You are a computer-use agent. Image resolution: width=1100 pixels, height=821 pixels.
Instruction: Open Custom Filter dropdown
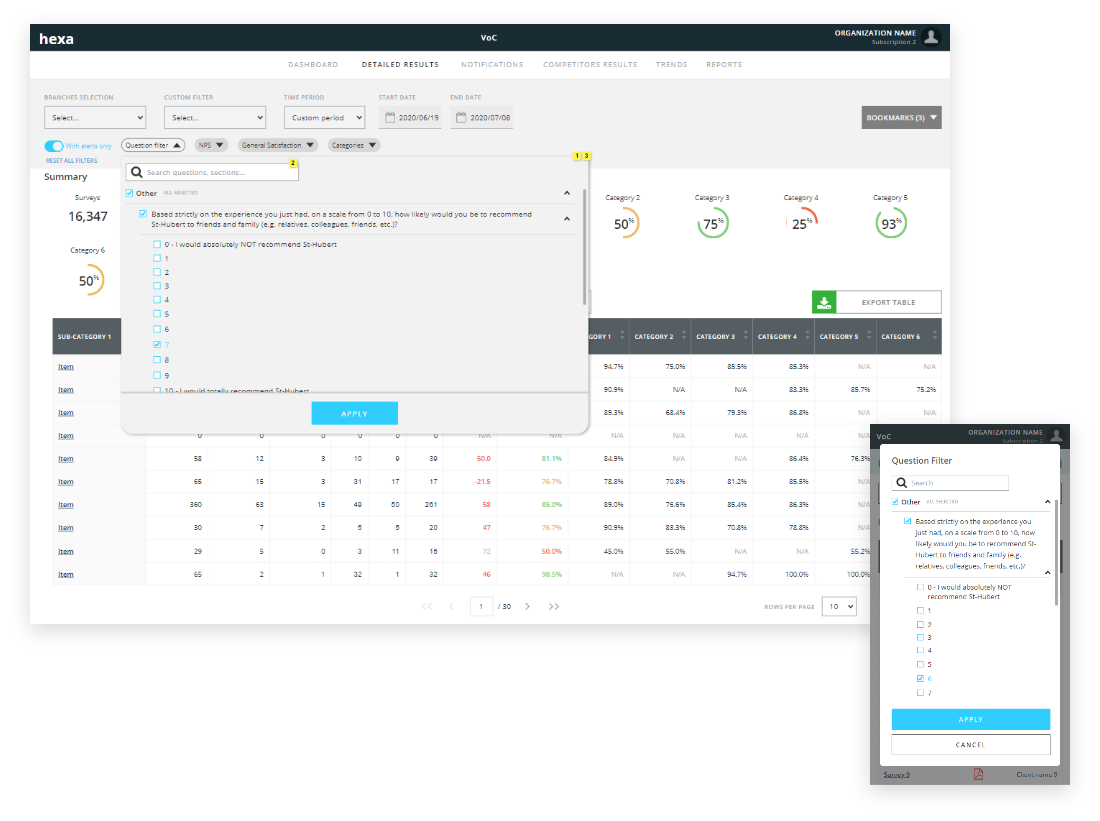(x=215, y=118)
